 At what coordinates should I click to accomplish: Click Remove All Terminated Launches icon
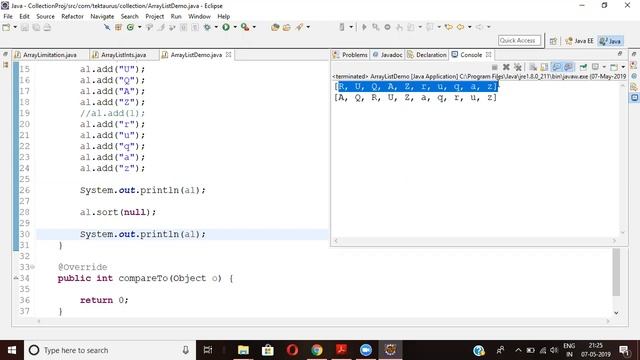[518, 67]
